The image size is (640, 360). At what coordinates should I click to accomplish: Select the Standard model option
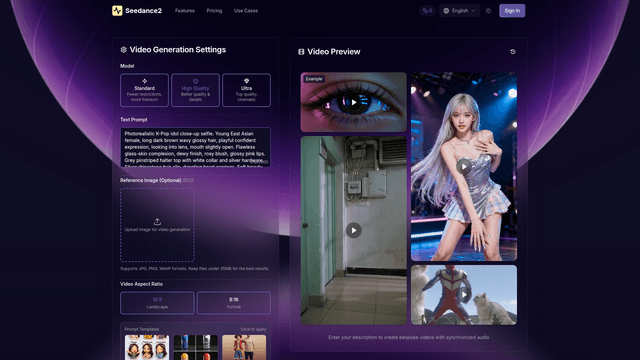click(144, 90)
